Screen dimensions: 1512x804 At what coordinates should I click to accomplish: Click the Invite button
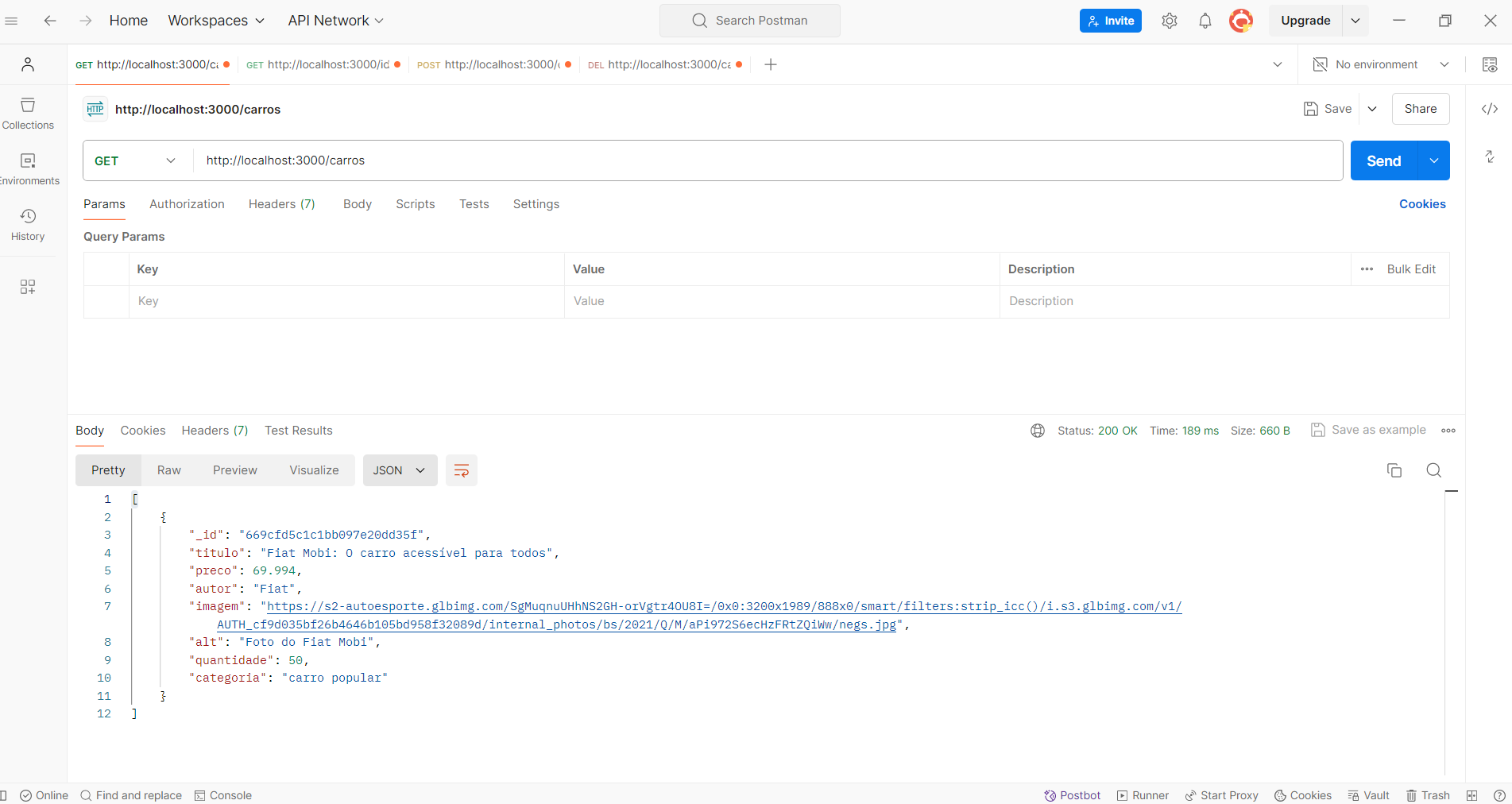(1111, 21)
